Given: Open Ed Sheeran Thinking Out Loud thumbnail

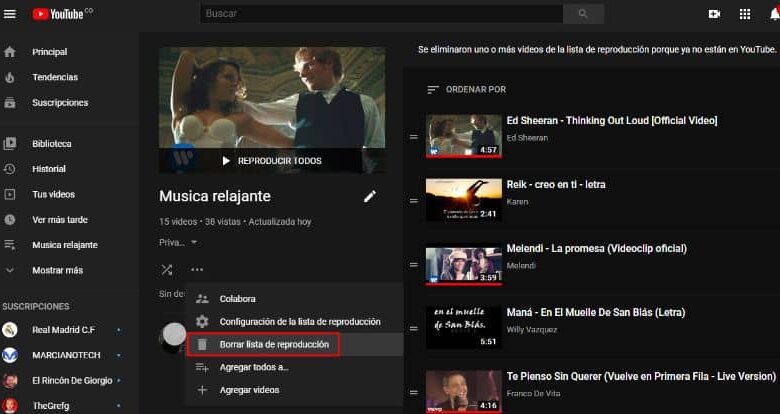Looking at the screenshot, I should (464, 136).
